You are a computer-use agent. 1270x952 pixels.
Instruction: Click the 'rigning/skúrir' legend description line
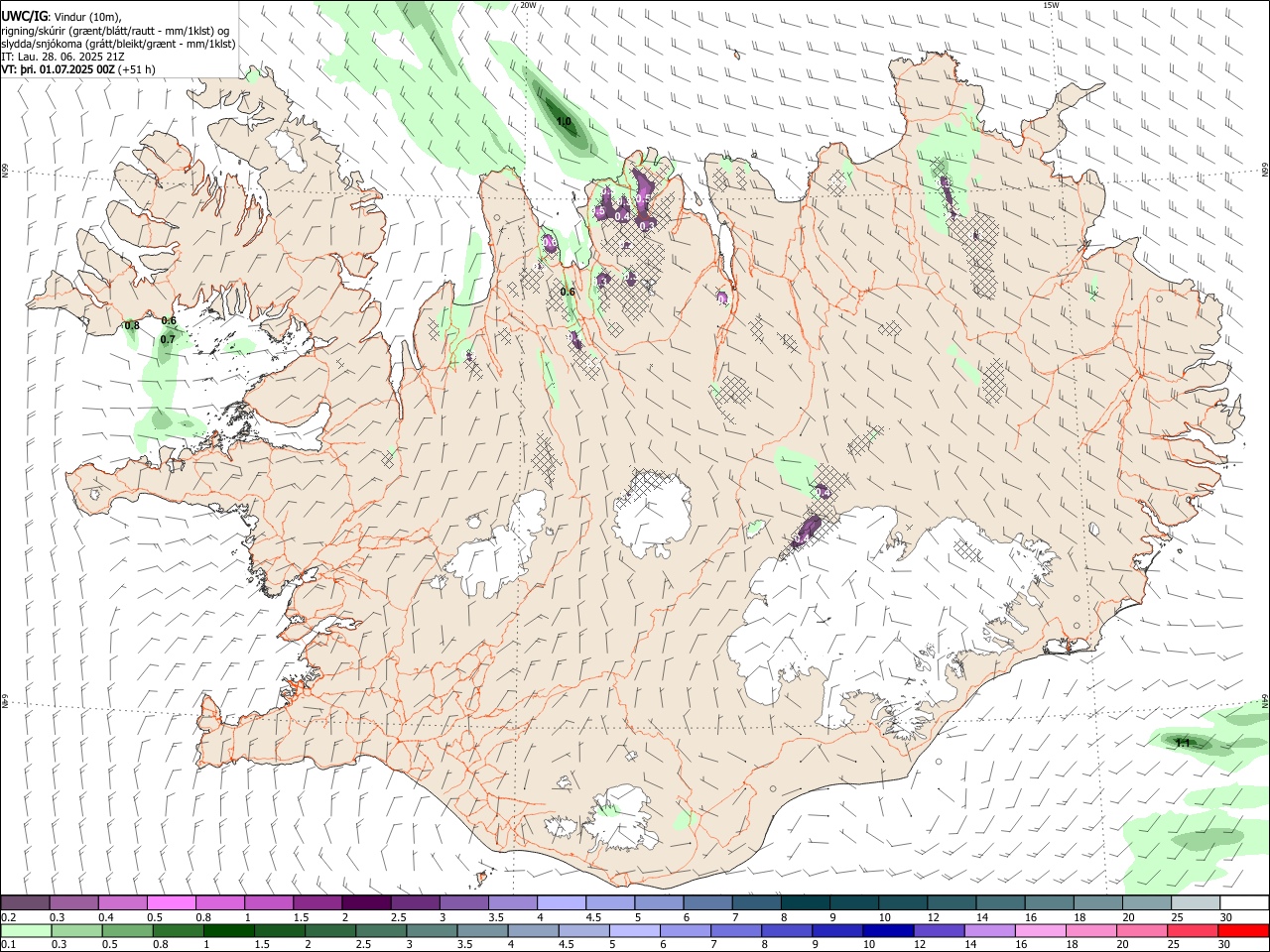coord(116,31)
